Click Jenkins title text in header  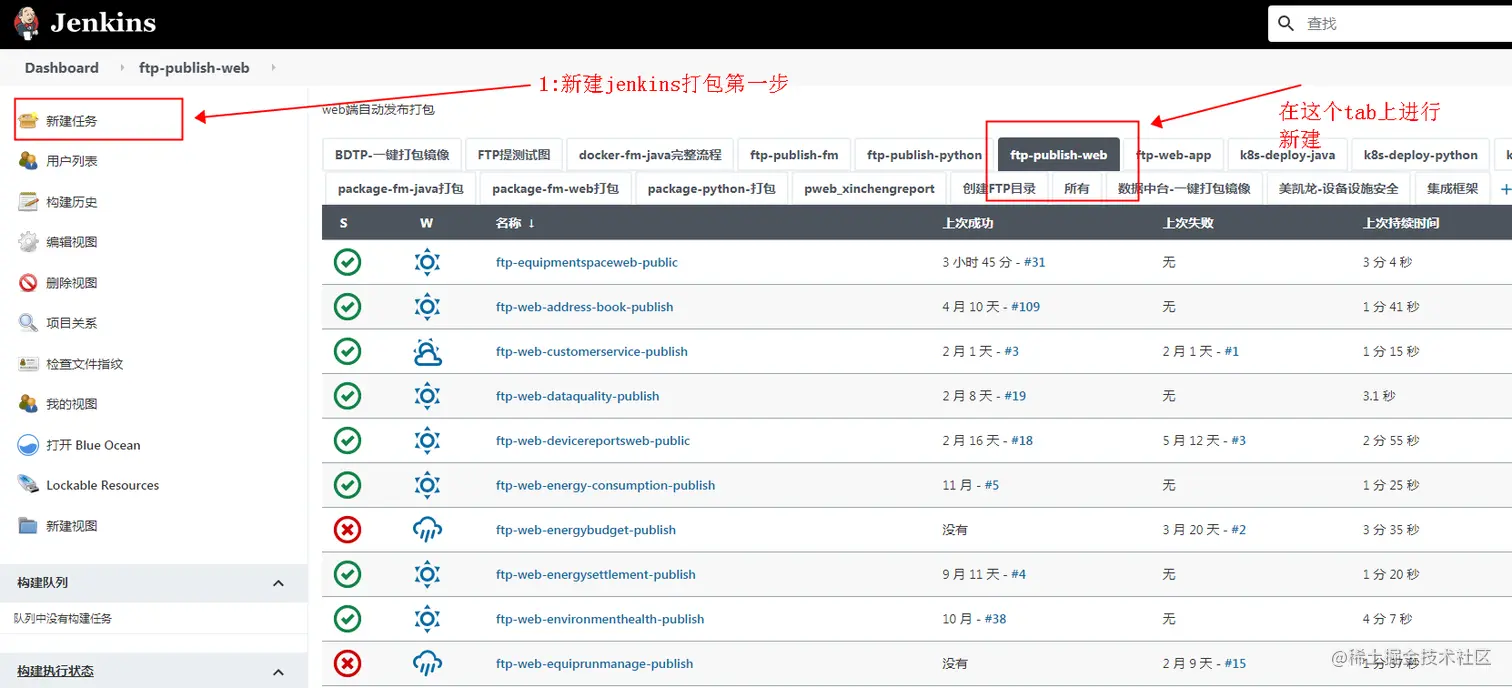(x=103, y=22)
